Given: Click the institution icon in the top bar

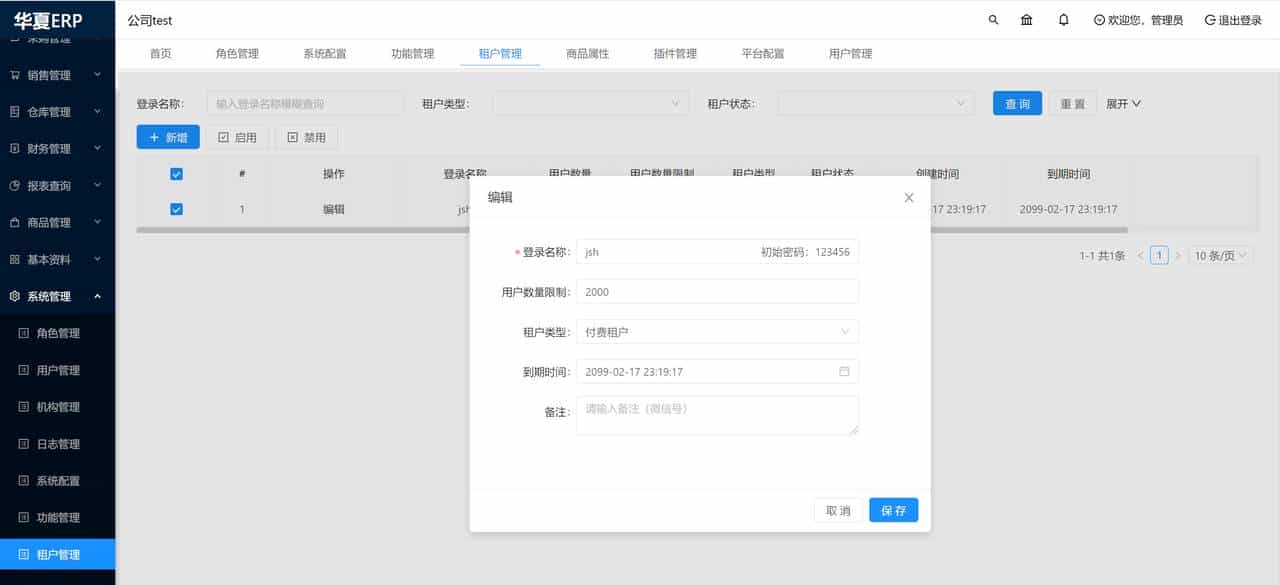Looking at the screenshot, I should pos(1027,19).
